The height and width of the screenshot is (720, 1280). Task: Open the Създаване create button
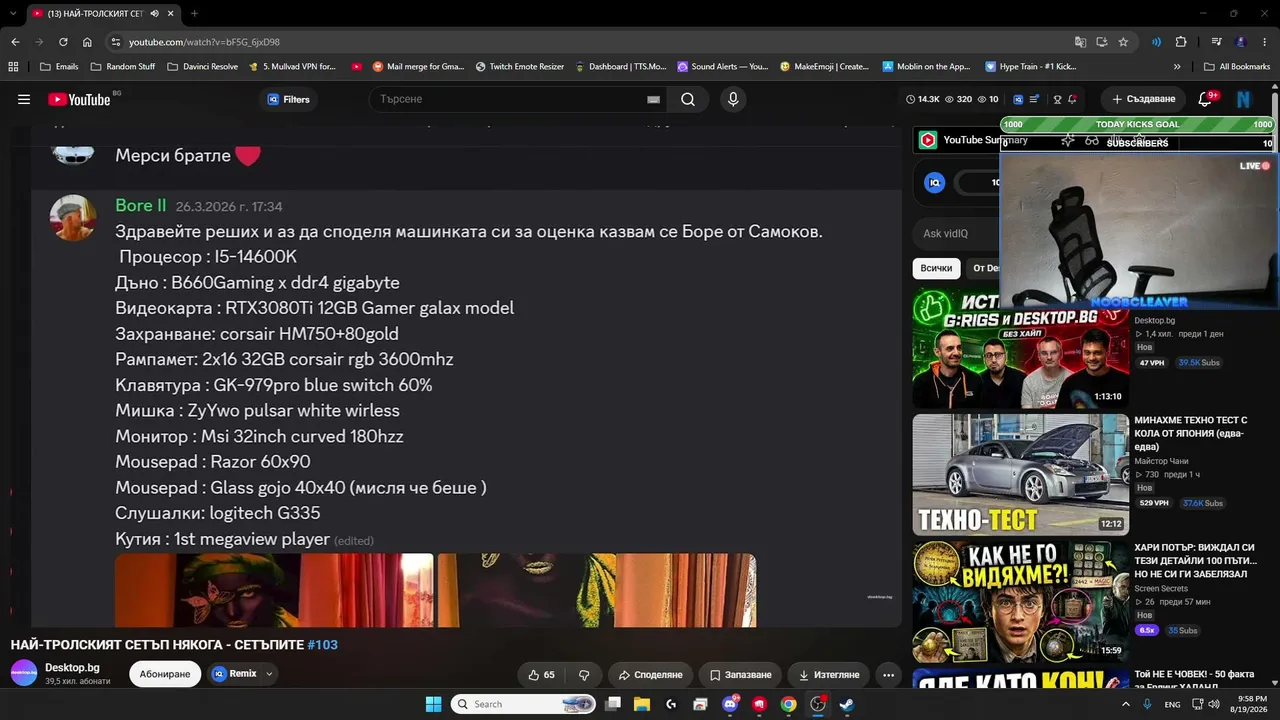point(1144,99)
